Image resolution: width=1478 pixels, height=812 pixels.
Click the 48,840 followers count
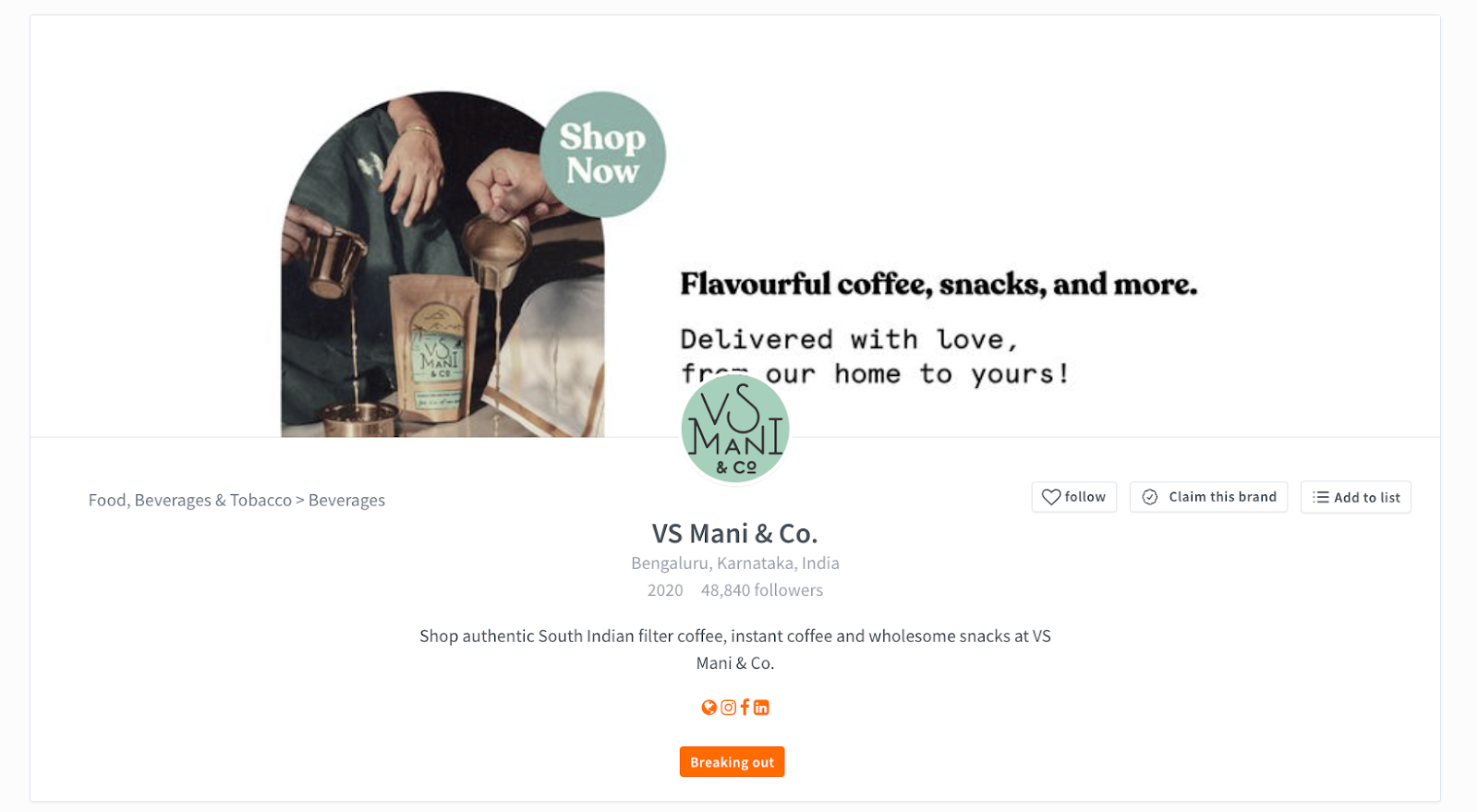pos(762,590)
